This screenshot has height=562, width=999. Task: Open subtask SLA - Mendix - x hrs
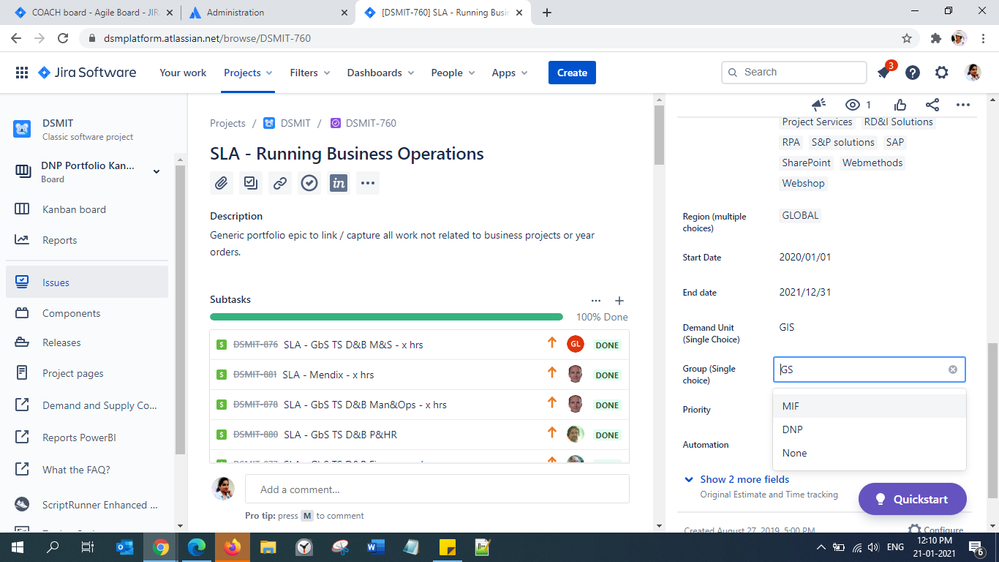point(328,375)
